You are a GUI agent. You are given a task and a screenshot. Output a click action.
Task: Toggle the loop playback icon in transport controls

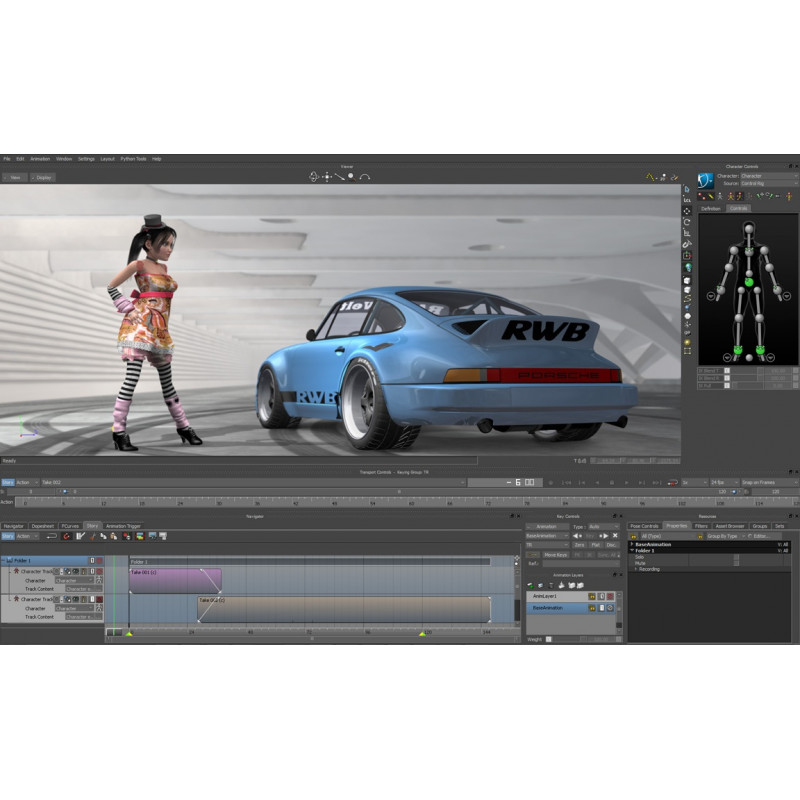click(x=672, y=482)
